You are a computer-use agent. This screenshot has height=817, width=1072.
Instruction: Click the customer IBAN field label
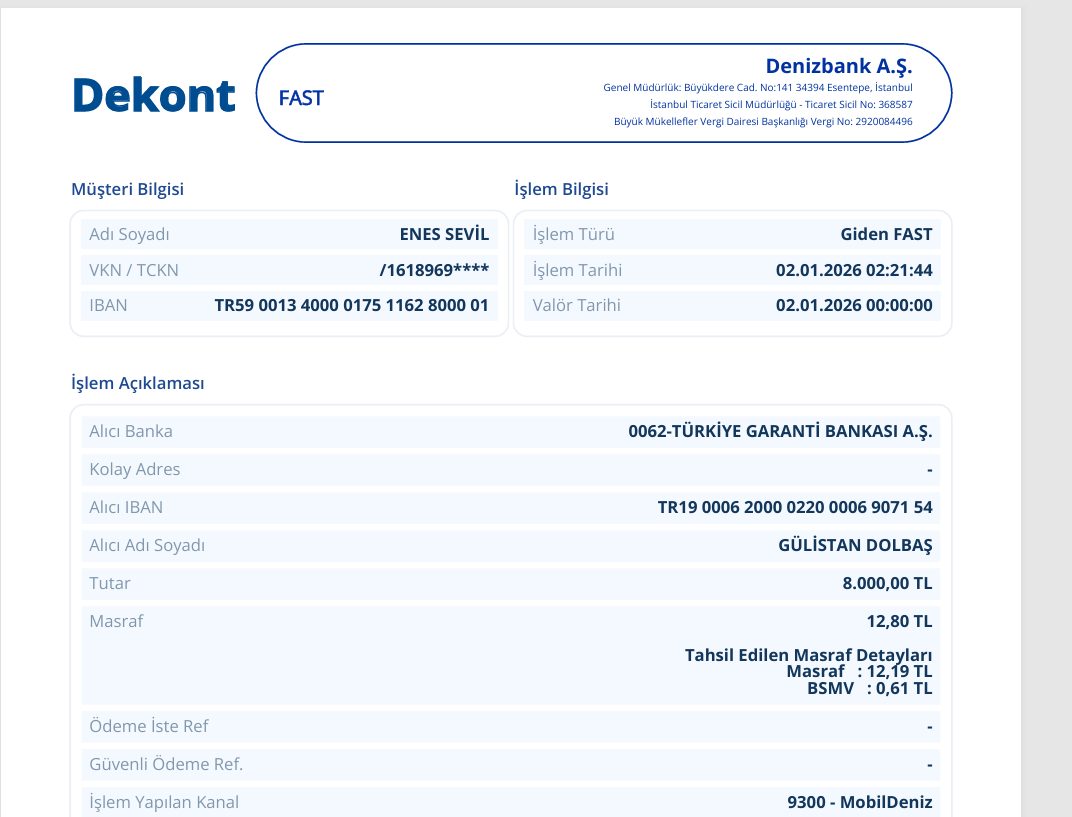108,306
